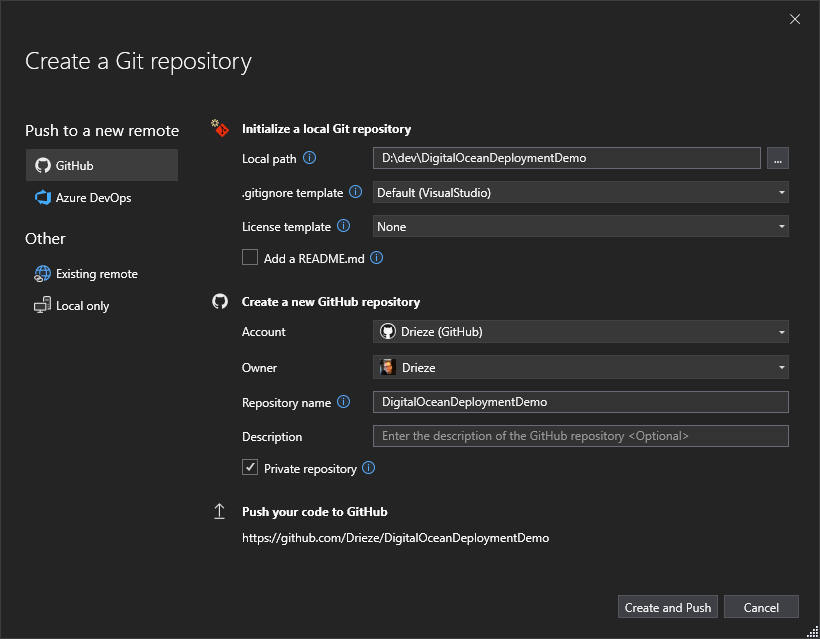Screen dimensions: 820x639
Task: Click the Cancel button
Action: 761,607
